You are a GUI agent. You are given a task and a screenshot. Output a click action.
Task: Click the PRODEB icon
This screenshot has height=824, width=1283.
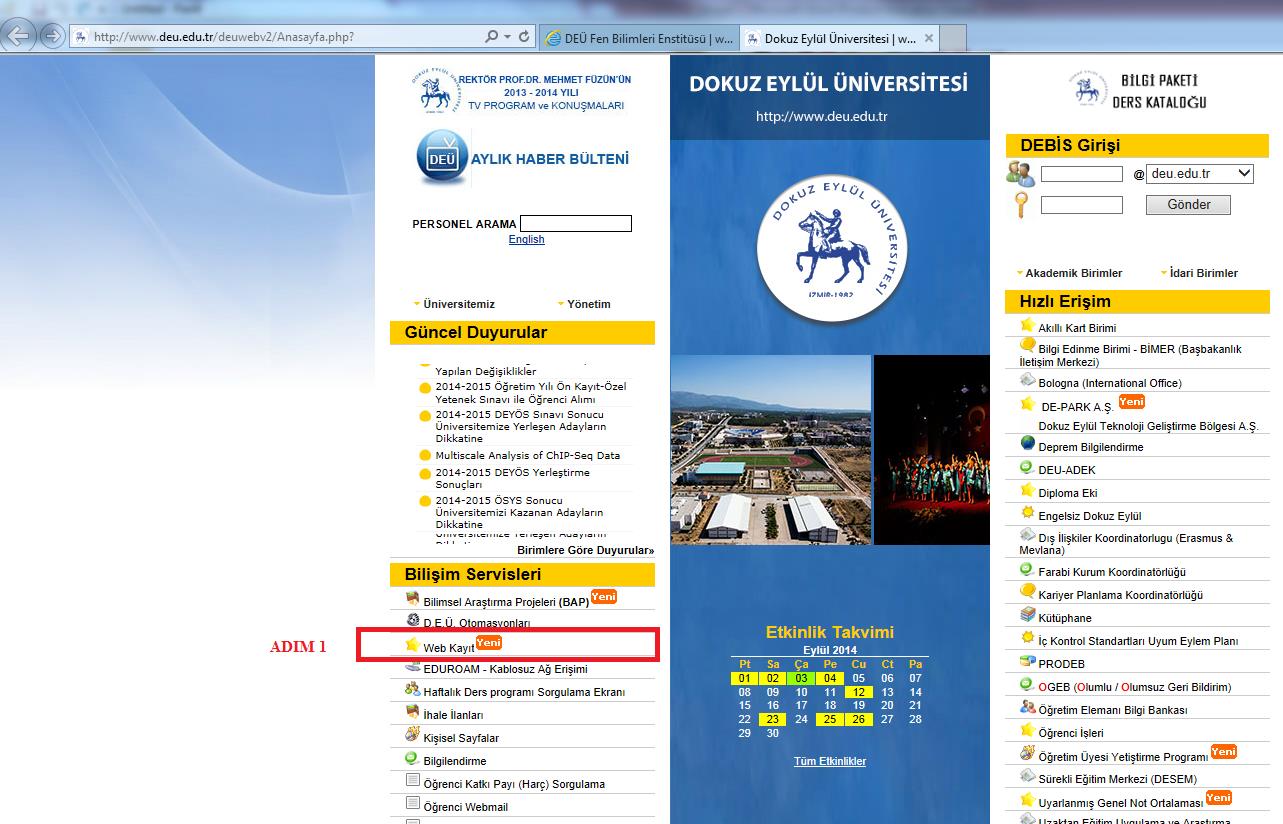coord(1027,661)
